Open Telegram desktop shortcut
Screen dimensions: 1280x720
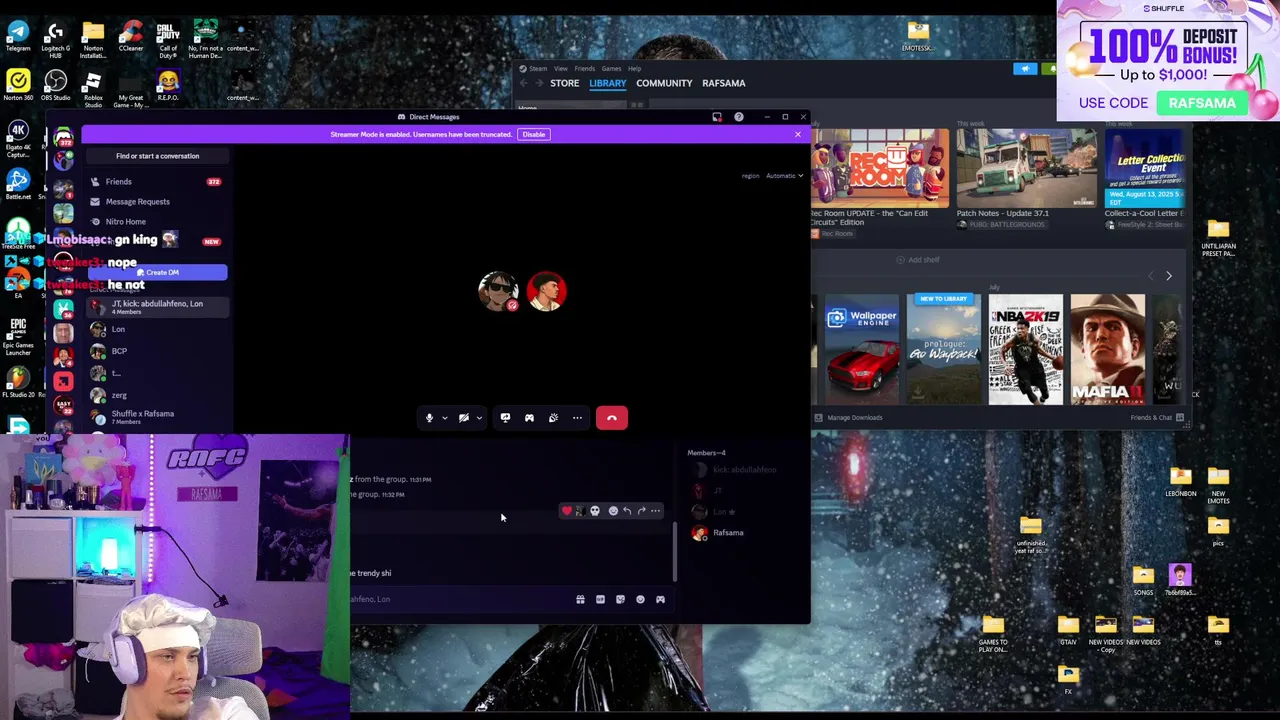coord(18,36)
